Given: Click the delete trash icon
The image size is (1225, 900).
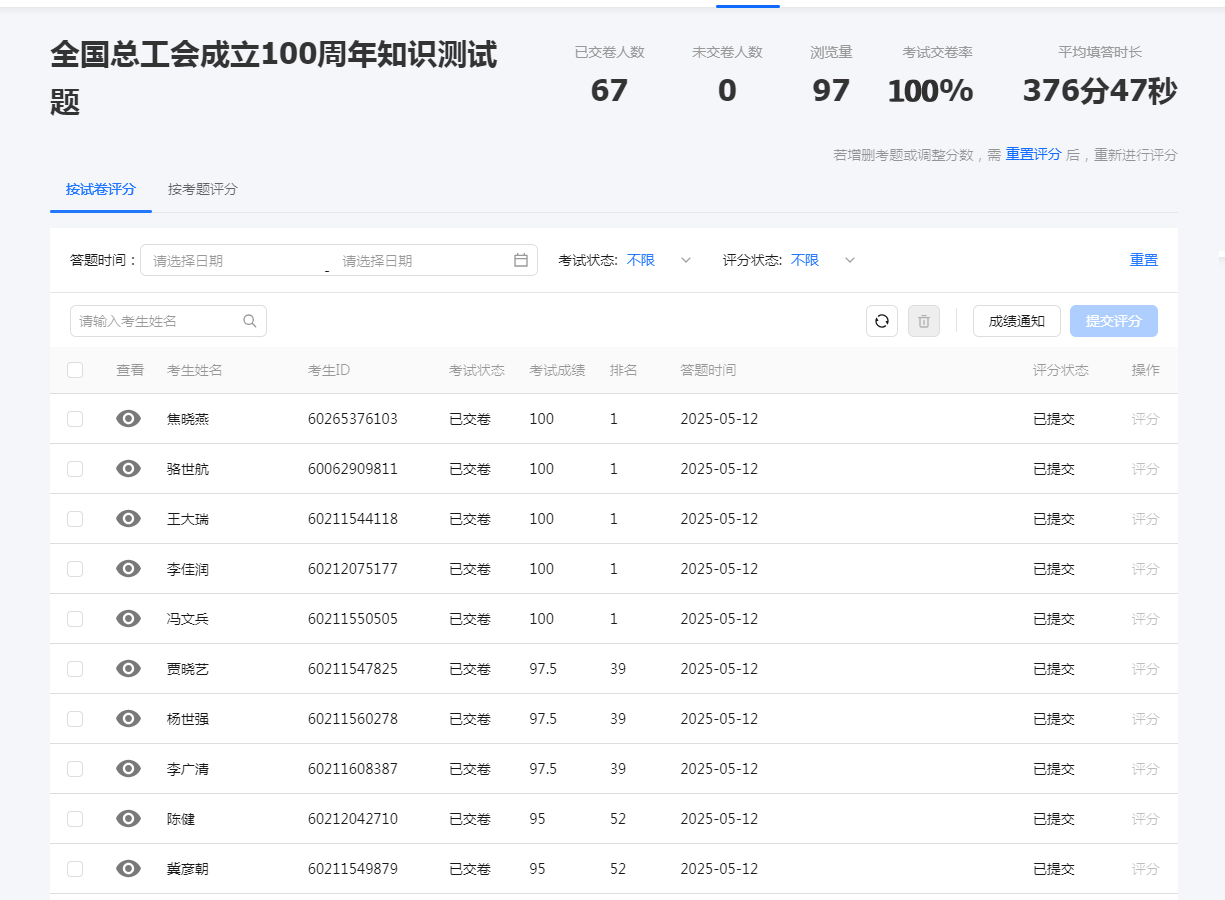Looking at the screenshot, I should [923, 320].
